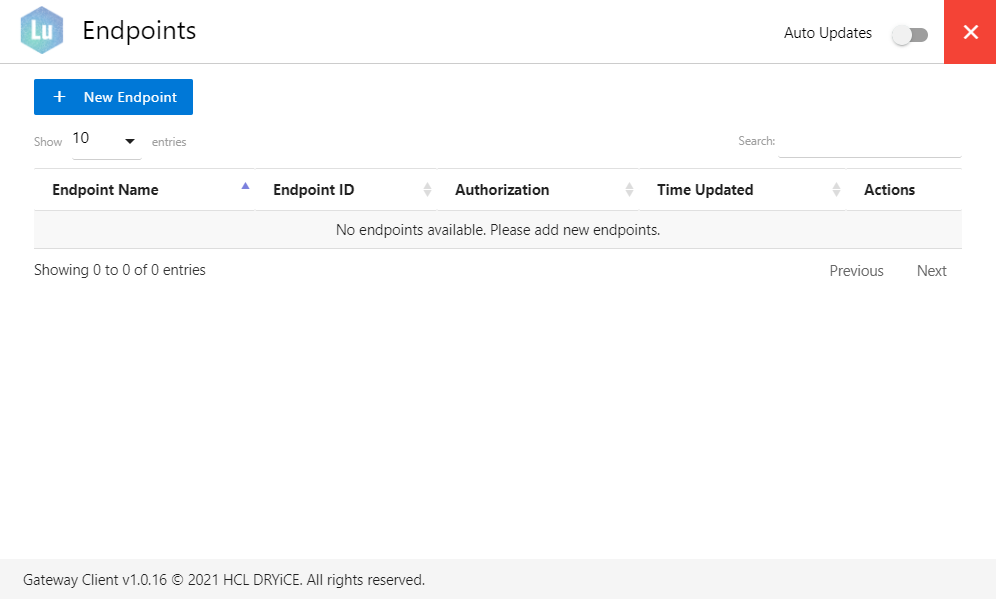
Task: Sort the table by Endpoint Name column
Action: 105,189
